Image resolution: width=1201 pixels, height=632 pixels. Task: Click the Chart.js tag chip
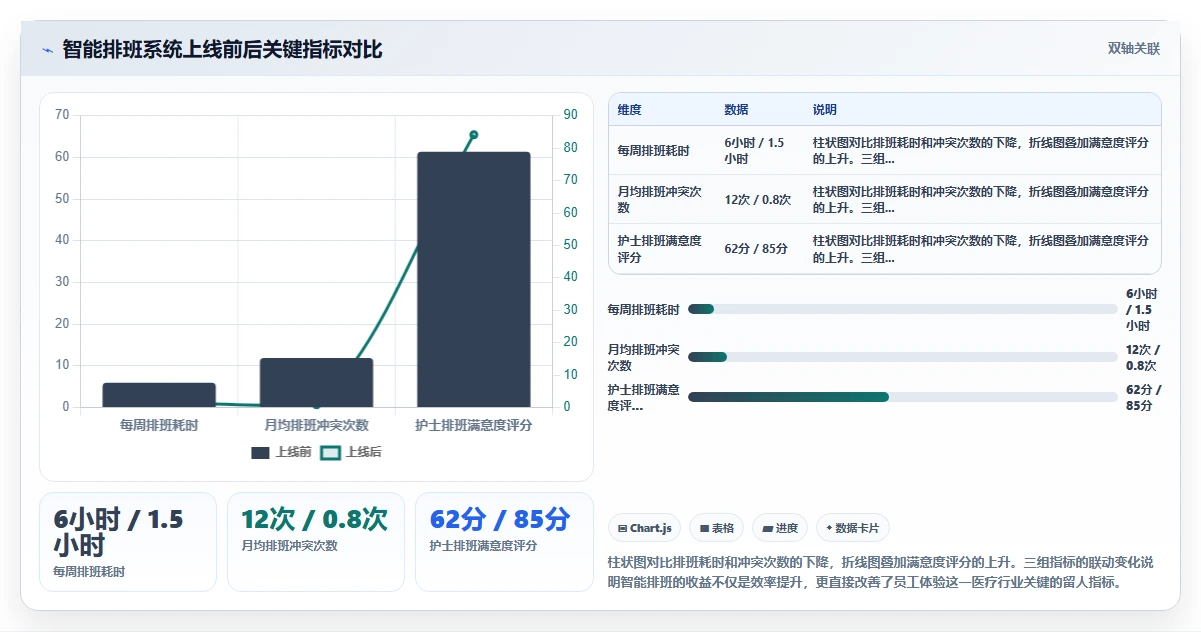(x=645, y=528)
